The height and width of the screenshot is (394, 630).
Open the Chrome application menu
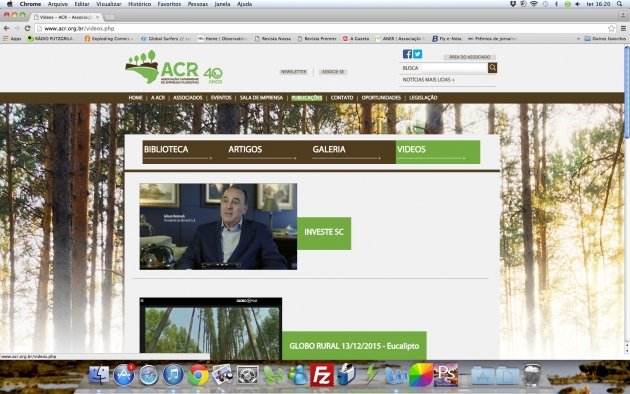pos(30,4)
